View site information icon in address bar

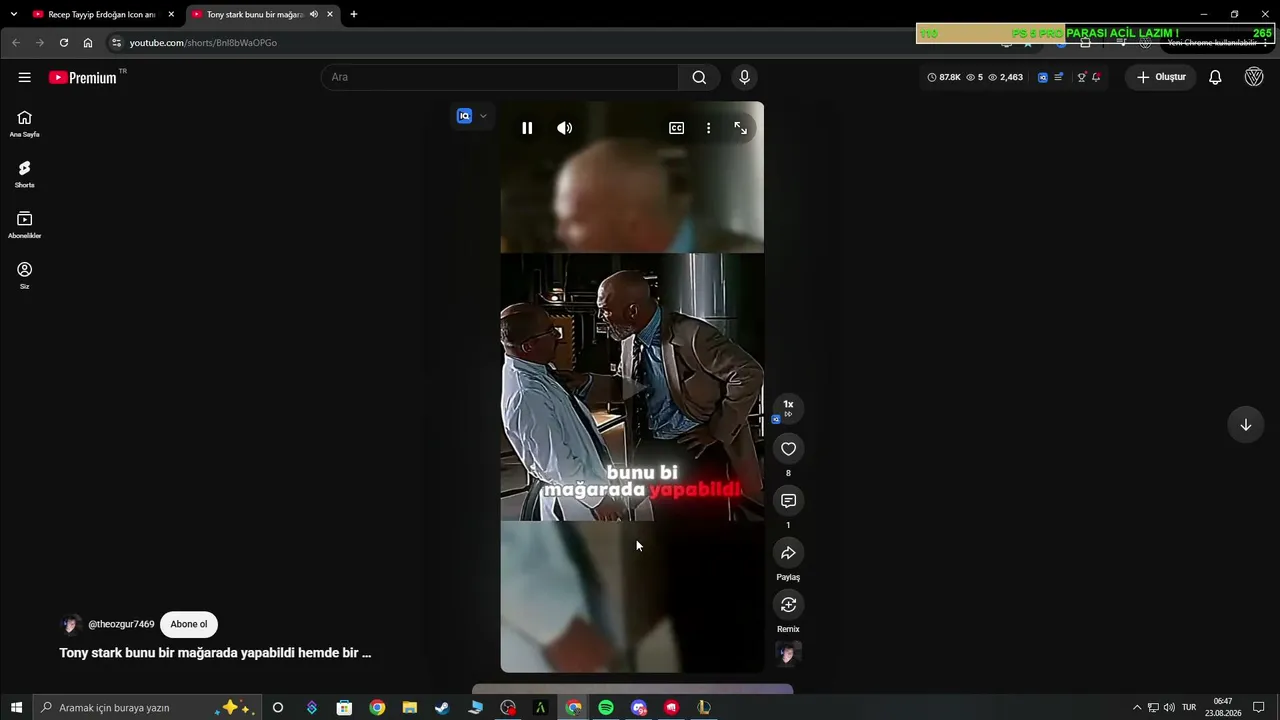(x=116, y=43)
